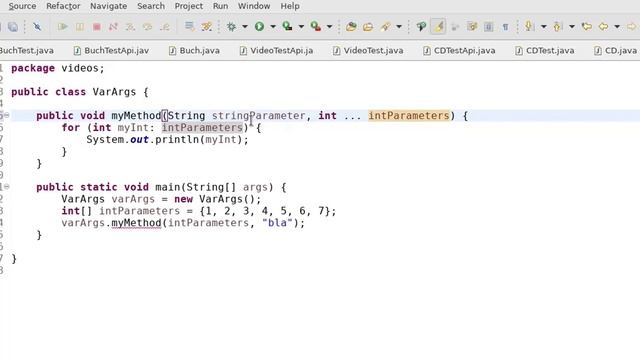The height and width of the screenshot is (360, 640).
Task: Click the 'package videos;' line
Action: click(x=58, y=68)
